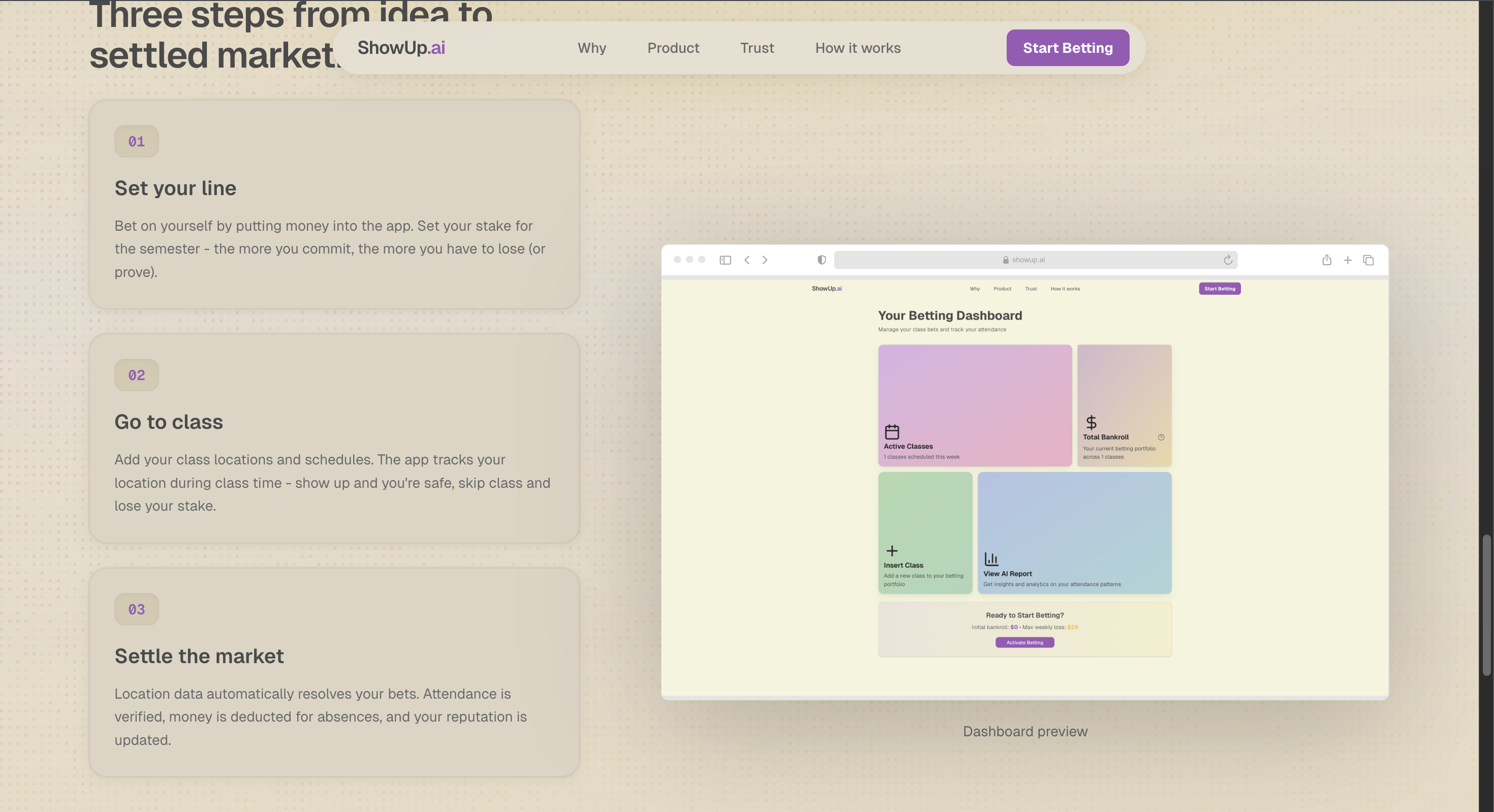Click the calendar icon on Active Classes card
This screenshot has height=812, width=1494.
pyautogui.click(x=892, y=431)
